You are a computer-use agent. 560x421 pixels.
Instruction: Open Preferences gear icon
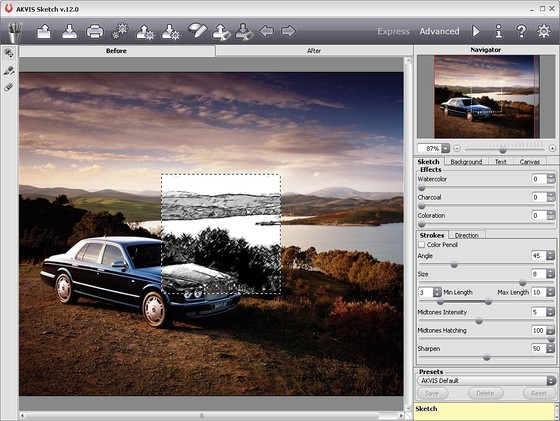(x=544, y=31)
